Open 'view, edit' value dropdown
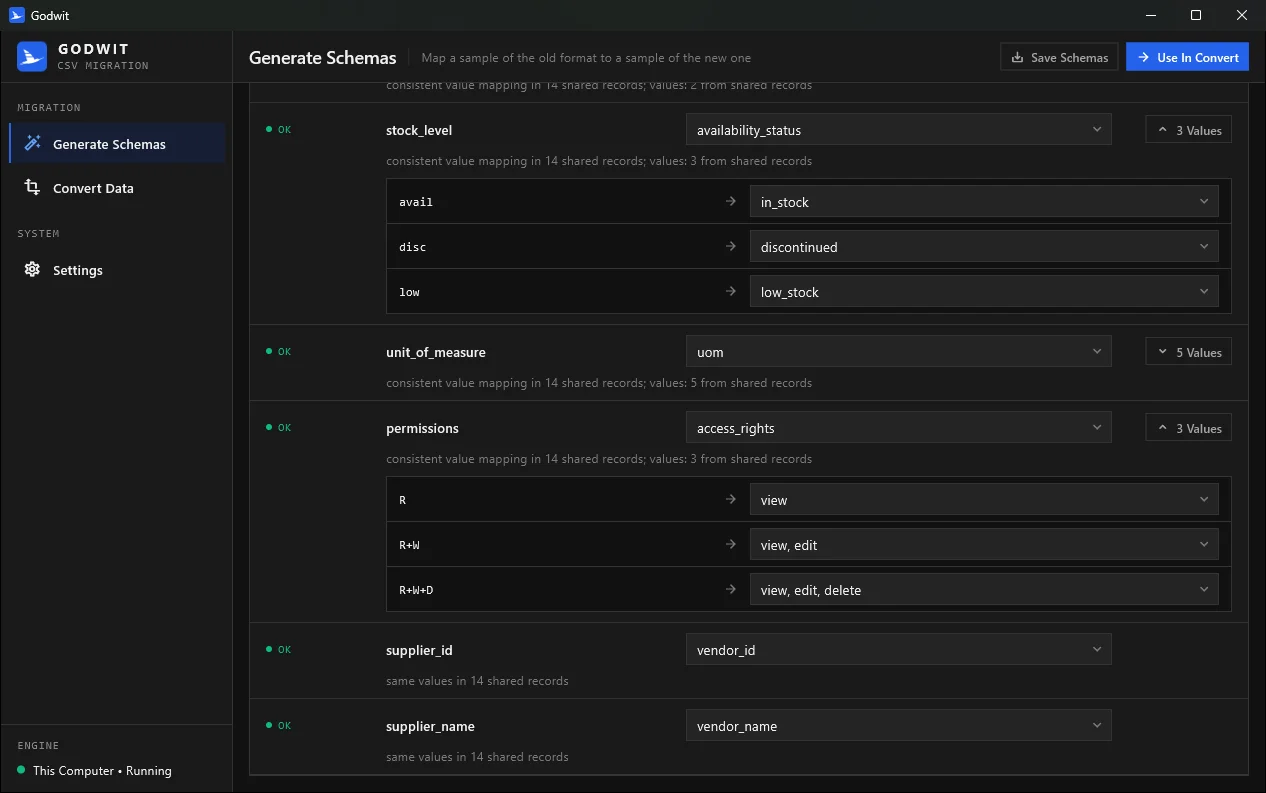Screen dimensions: 1266x793 pos(984,545)
